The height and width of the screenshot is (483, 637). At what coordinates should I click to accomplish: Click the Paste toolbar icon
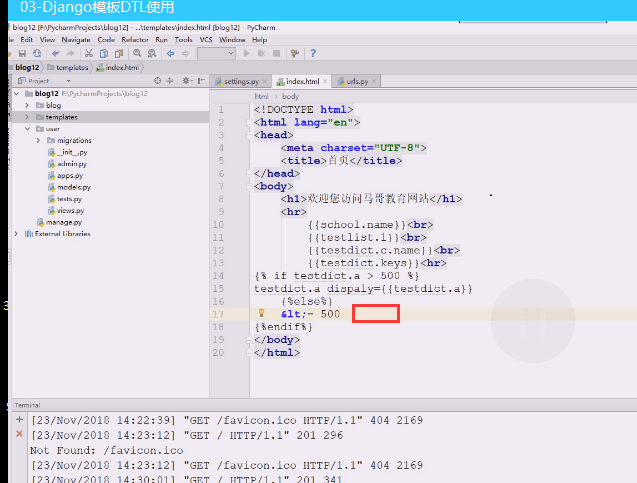(x=119, y=54)
